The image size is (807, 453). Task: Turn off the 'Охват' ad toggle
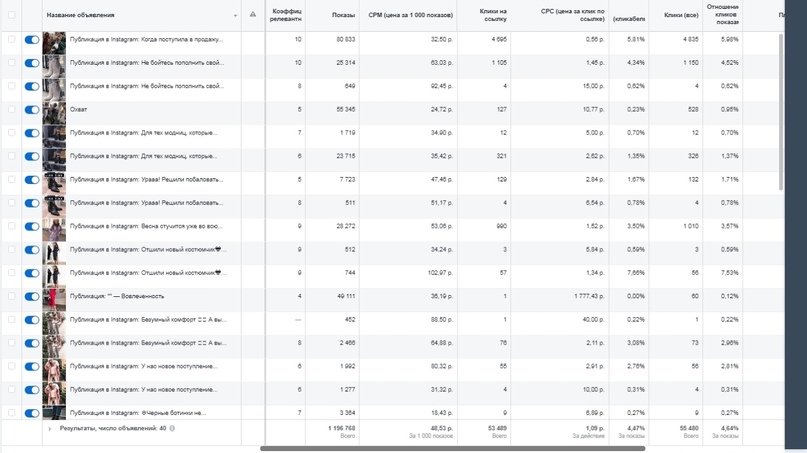tap(31, 110)
